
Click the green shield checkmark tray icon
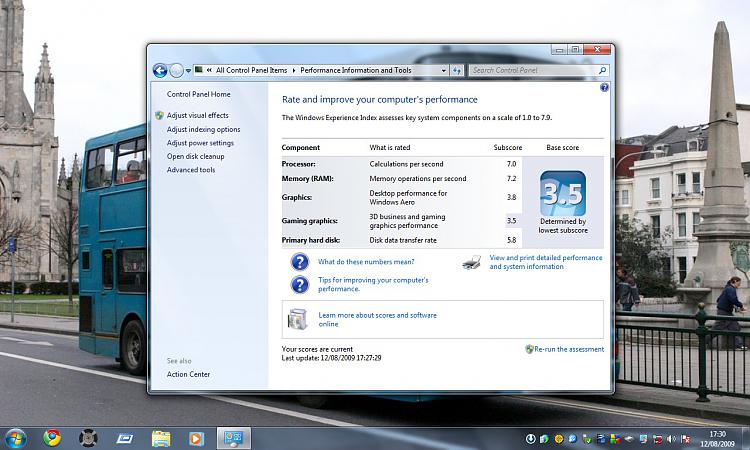tap(587, 439)
